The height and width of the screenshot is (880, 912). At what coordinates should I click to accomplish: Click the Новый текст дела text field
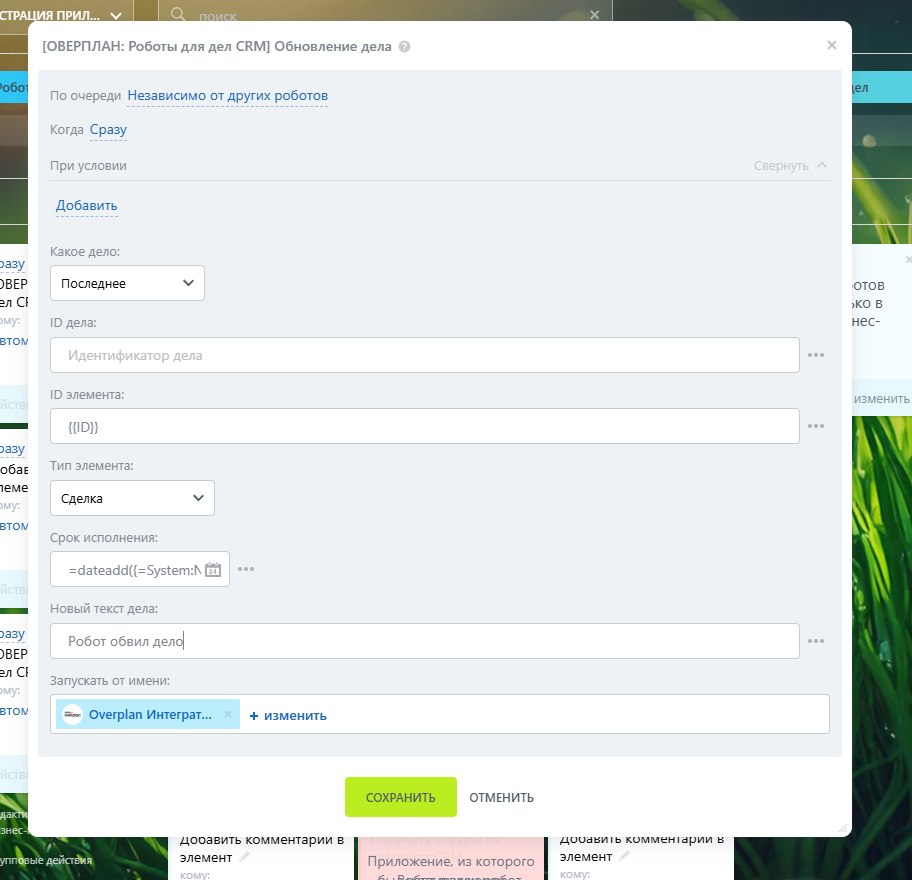tap(424, 641)
